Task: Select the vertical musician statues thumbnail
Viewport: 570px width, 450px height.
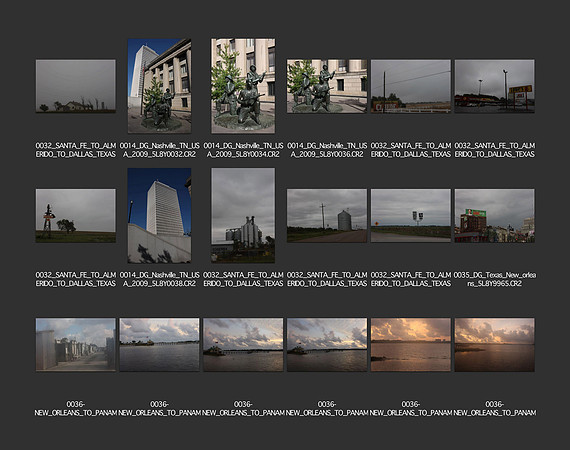Action: coord(243,86)
